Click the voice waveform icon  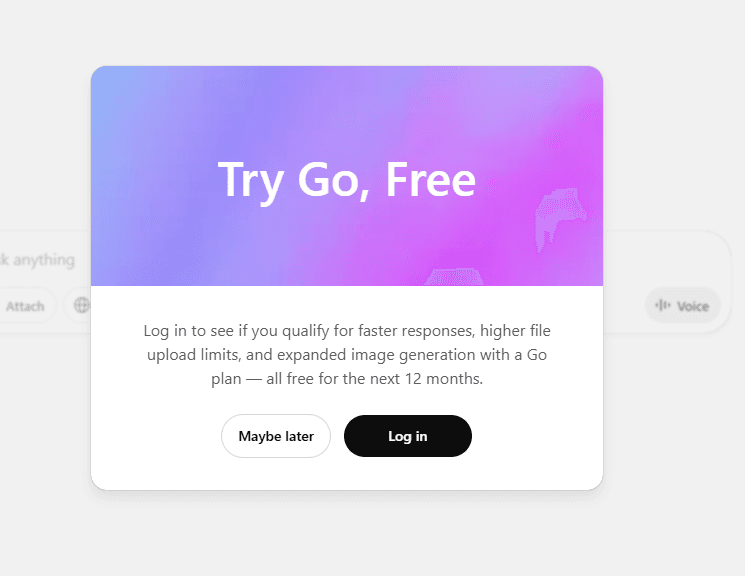(663, 305)
